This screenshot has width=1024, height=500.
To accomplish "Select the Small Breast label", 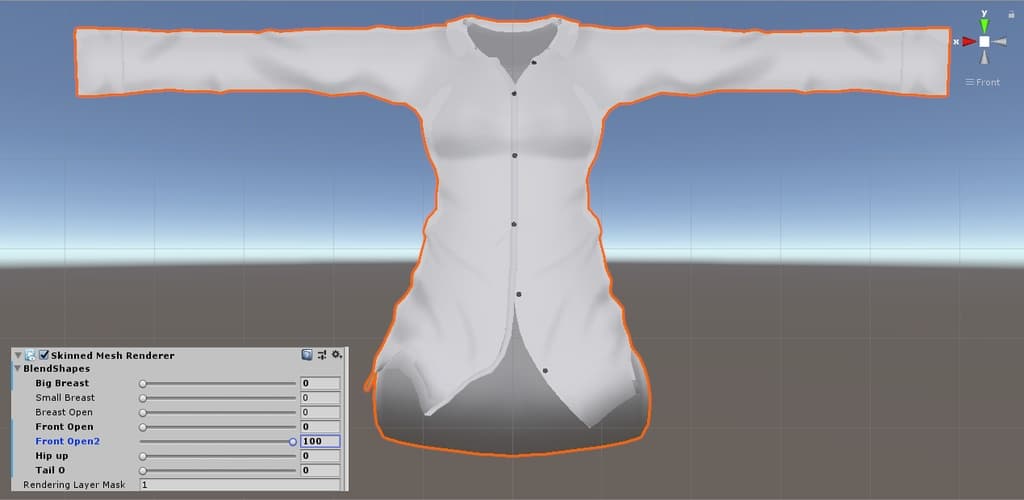I will pyautogui.click(x=65, y=398).
